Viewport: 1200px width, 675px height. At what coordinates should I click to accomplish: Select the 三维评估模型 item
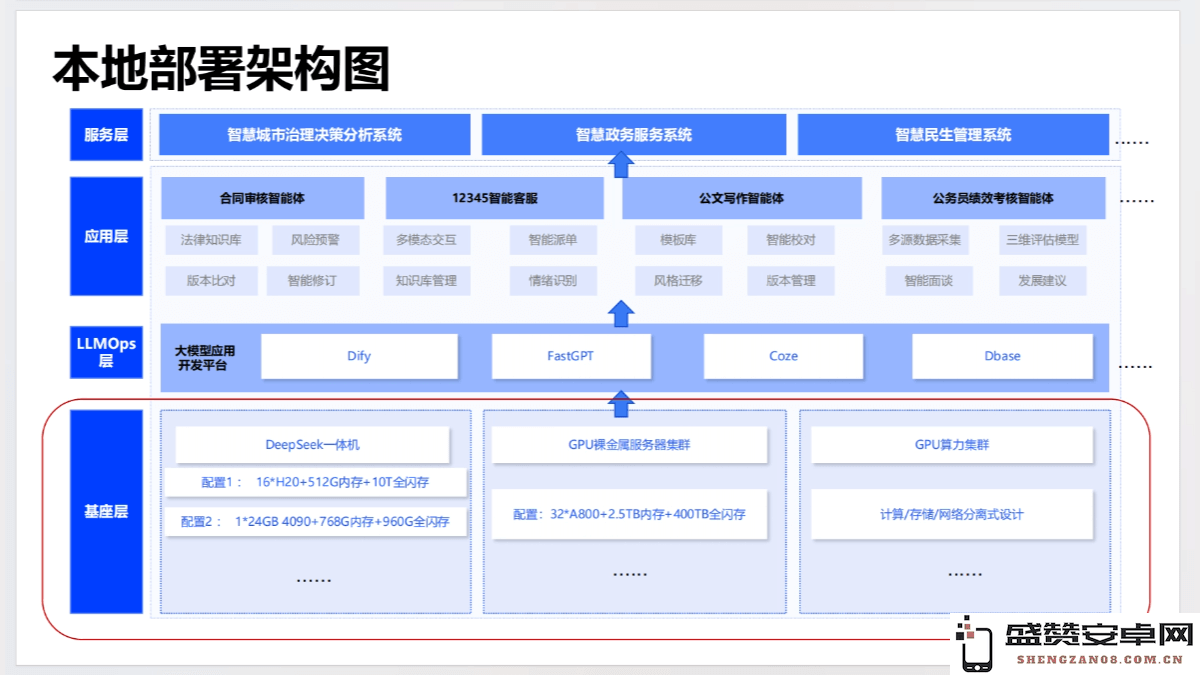point(1042,240)
